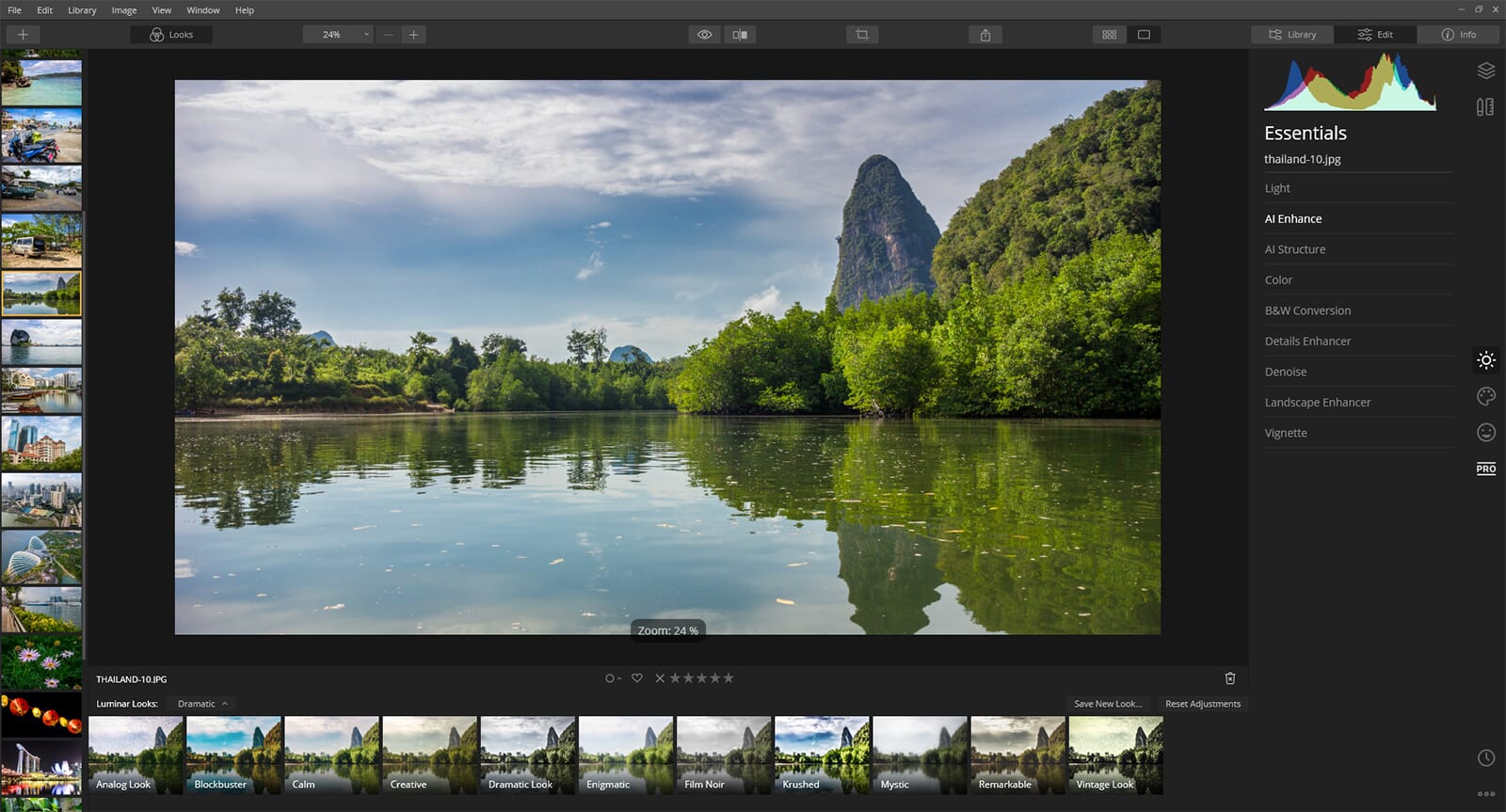Open the Library menu
The image size is (1506, 812).
tap(82, 10)
